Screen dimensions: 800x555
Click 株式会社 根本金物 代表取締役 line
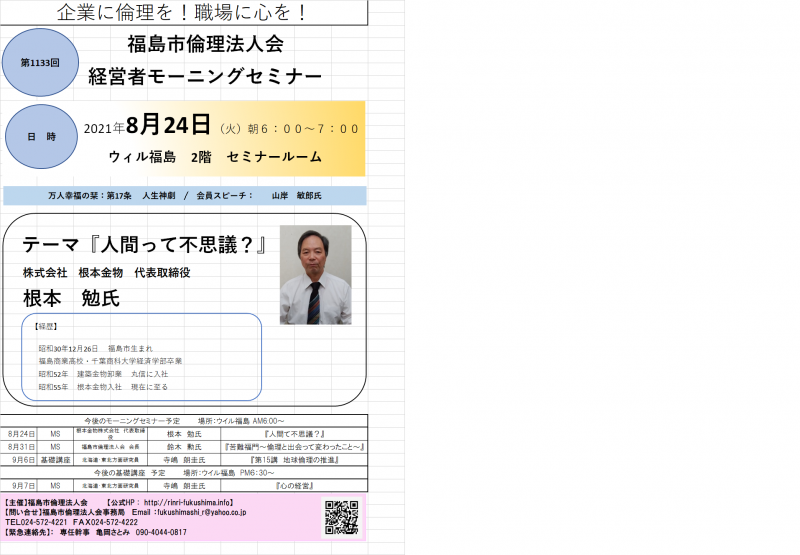click(x=107, y=273)
